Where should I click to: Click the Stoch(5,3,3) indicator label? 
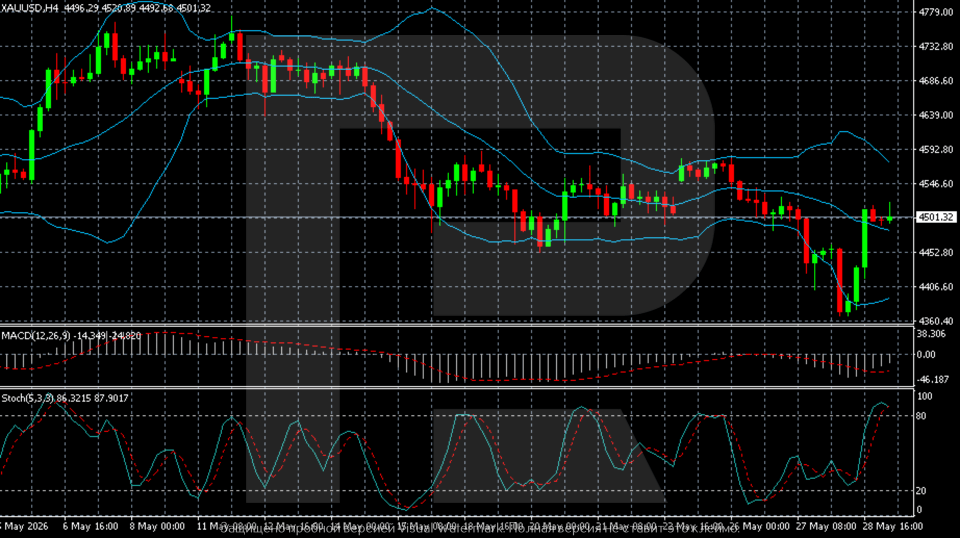point(28,398)
